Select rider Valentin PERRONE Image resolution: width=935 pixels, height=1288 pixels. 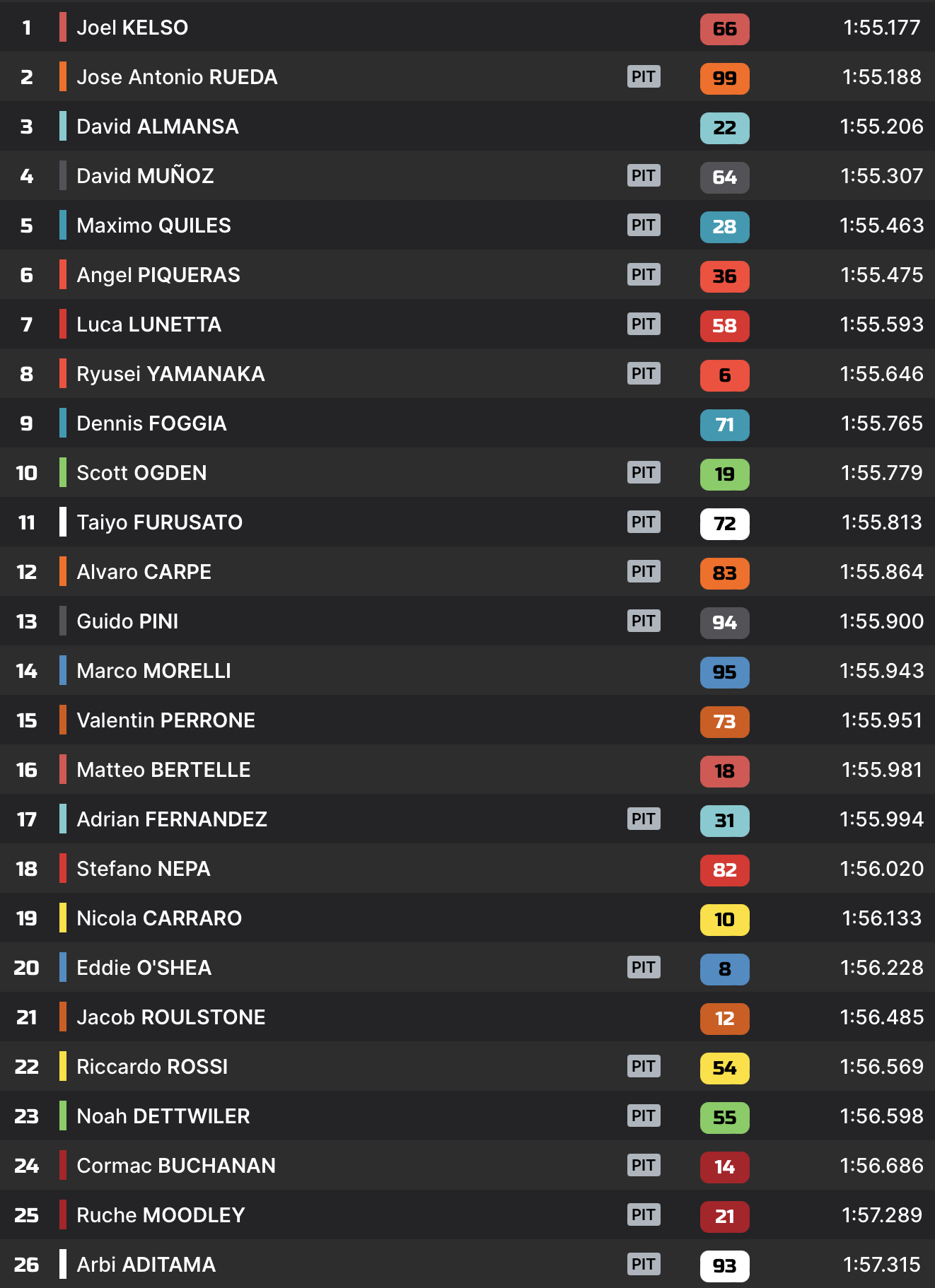[x=165, y=720]
